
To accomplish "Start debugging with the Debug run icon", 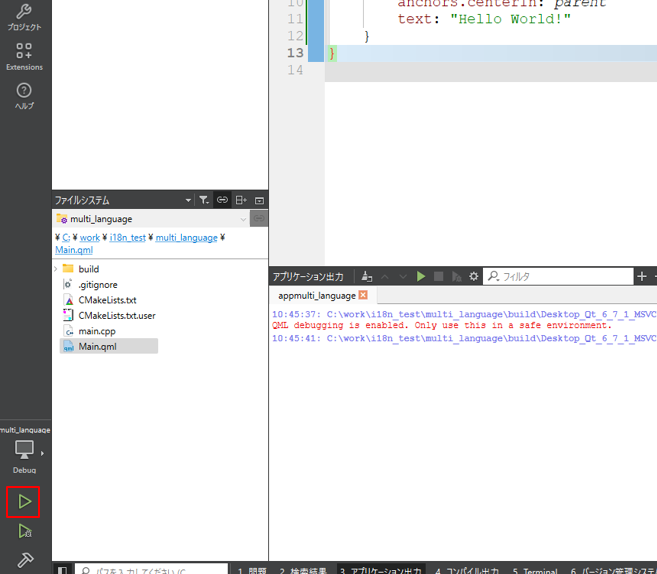I will point(25,532).
